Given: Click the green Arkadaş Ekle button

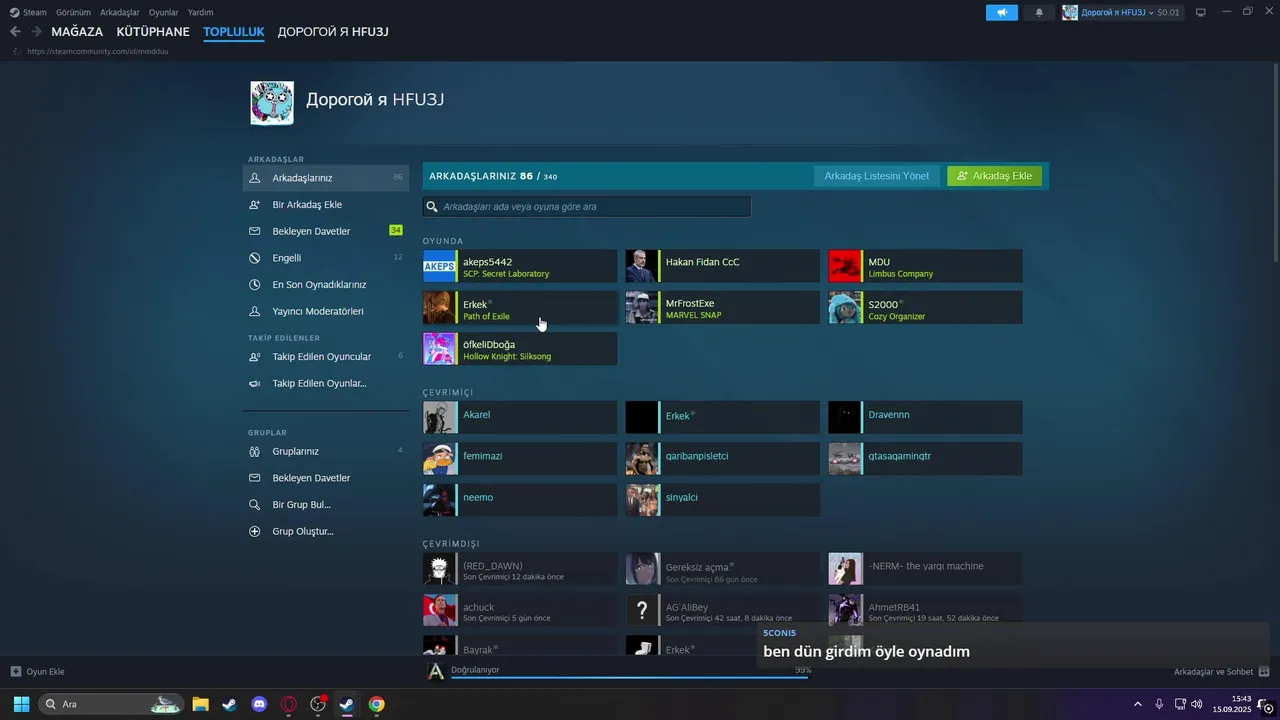Looking at the screenshot, I should pyautogui.click(x=995, y=176).
